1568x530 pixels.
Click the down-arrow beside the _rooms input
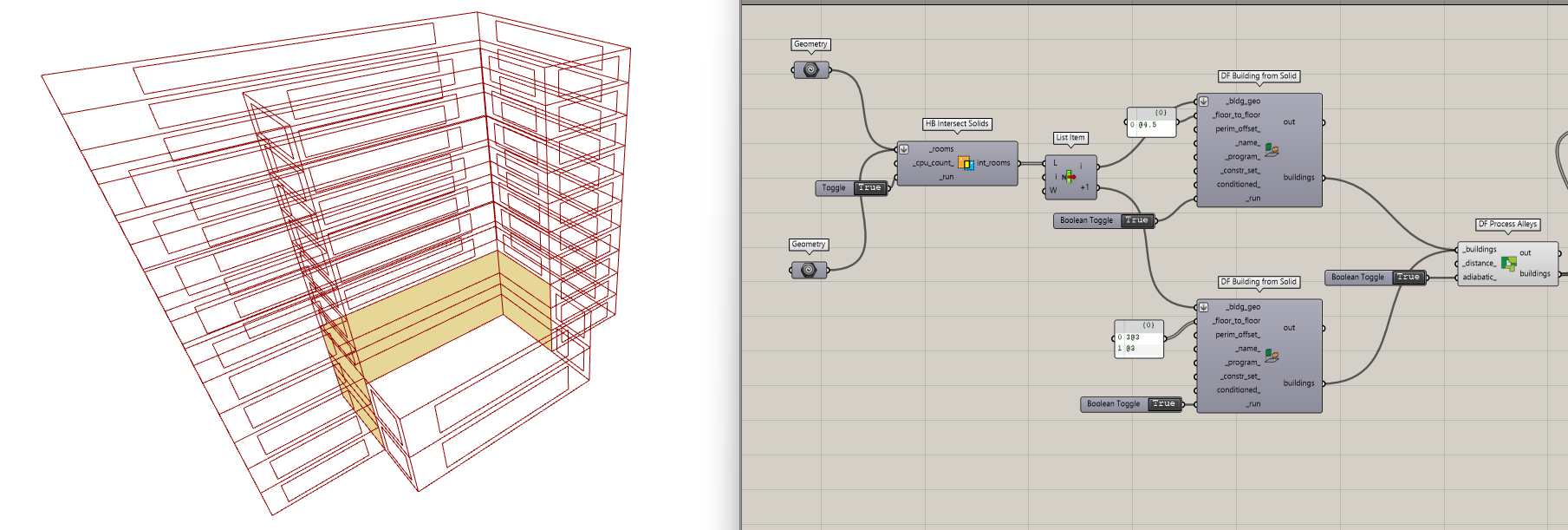tap(904, 149)
